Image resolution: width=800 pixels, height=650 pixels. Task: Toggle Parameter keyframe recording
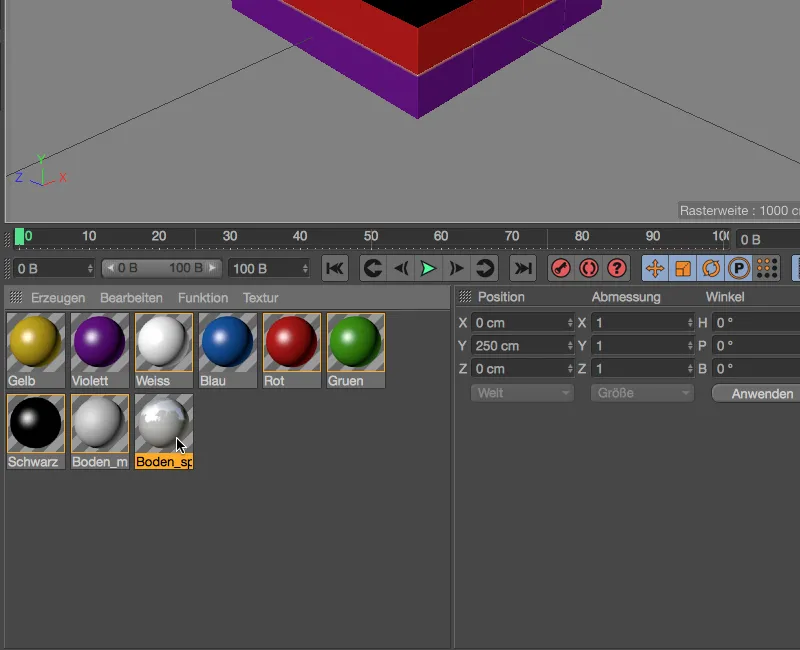(738, 268)
